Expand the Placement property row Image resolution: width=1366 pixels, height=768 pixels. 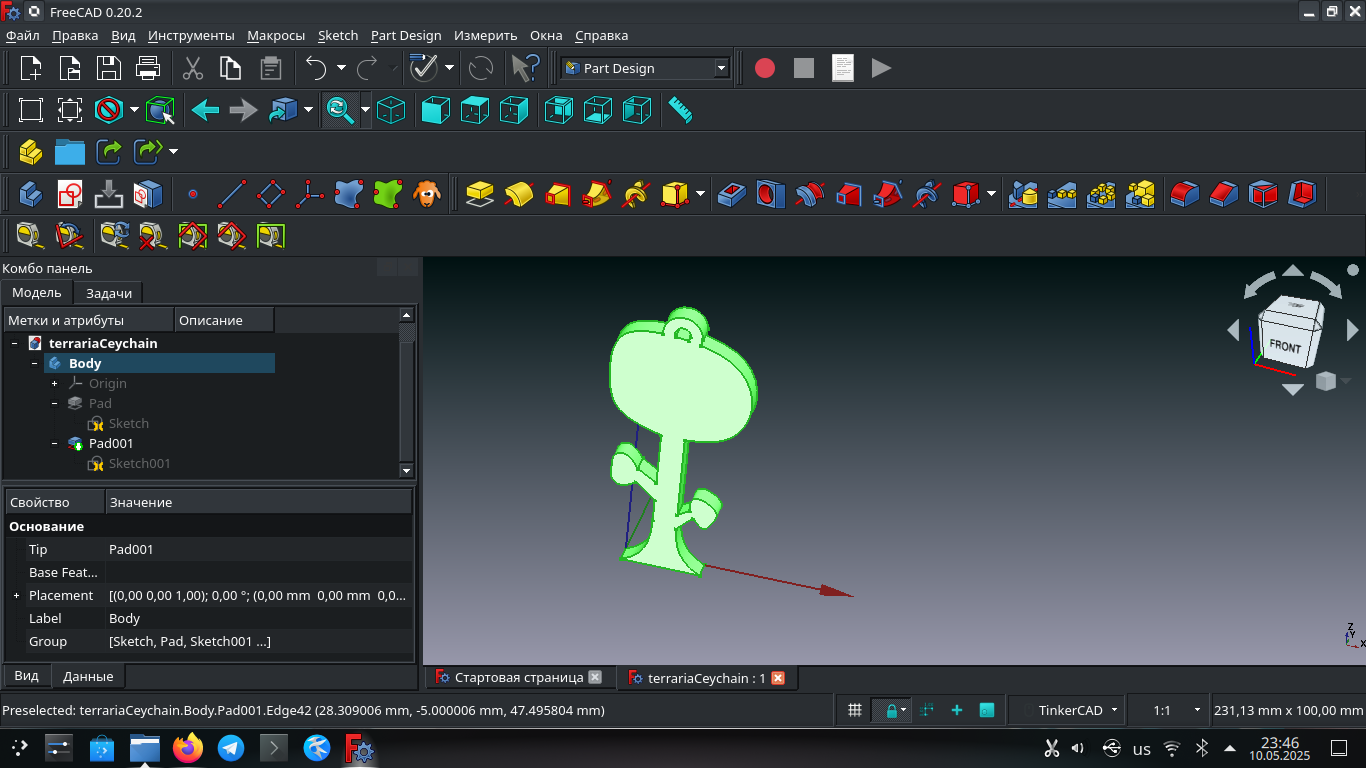17,596
